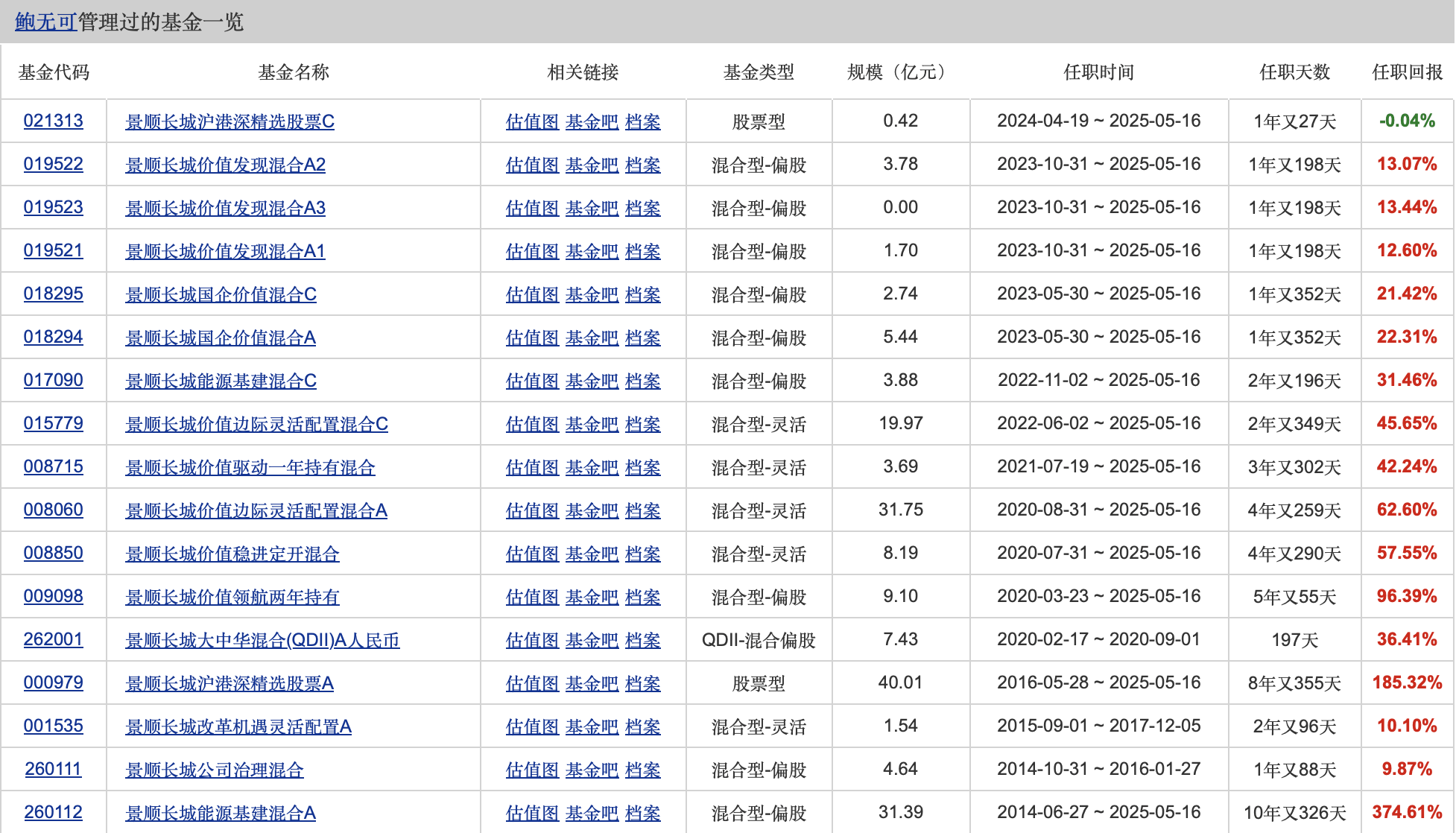Open 景顺长城国企价值混合C fund link
This screenshot has height=833, width=1456.
221,294
